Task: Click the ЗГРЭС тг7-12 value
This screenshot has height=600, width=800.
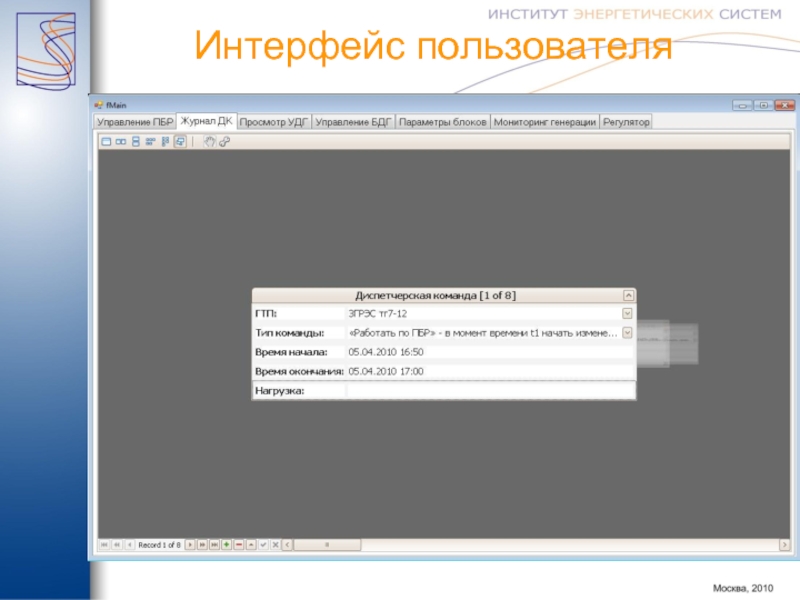Action: [x=378, y=313]
